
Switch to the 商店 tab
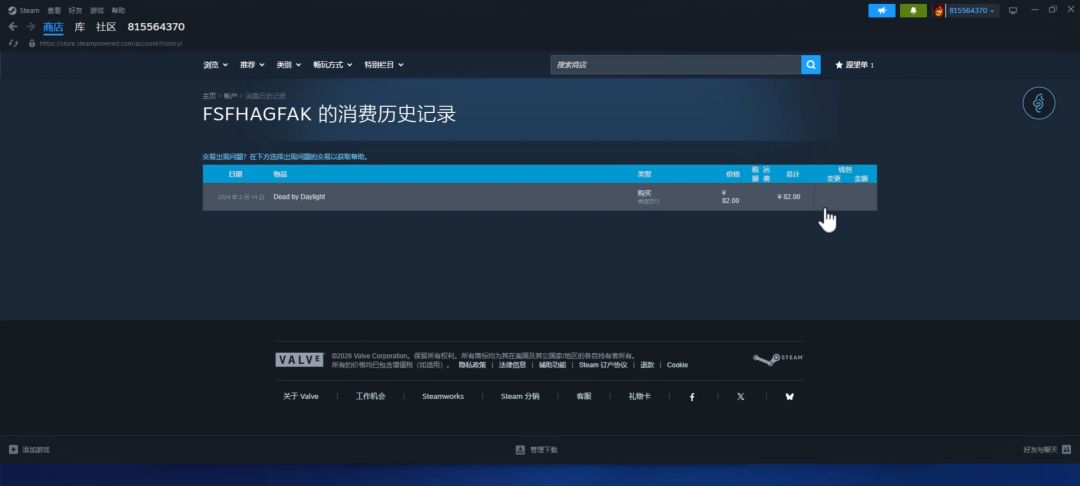(53, 27)
